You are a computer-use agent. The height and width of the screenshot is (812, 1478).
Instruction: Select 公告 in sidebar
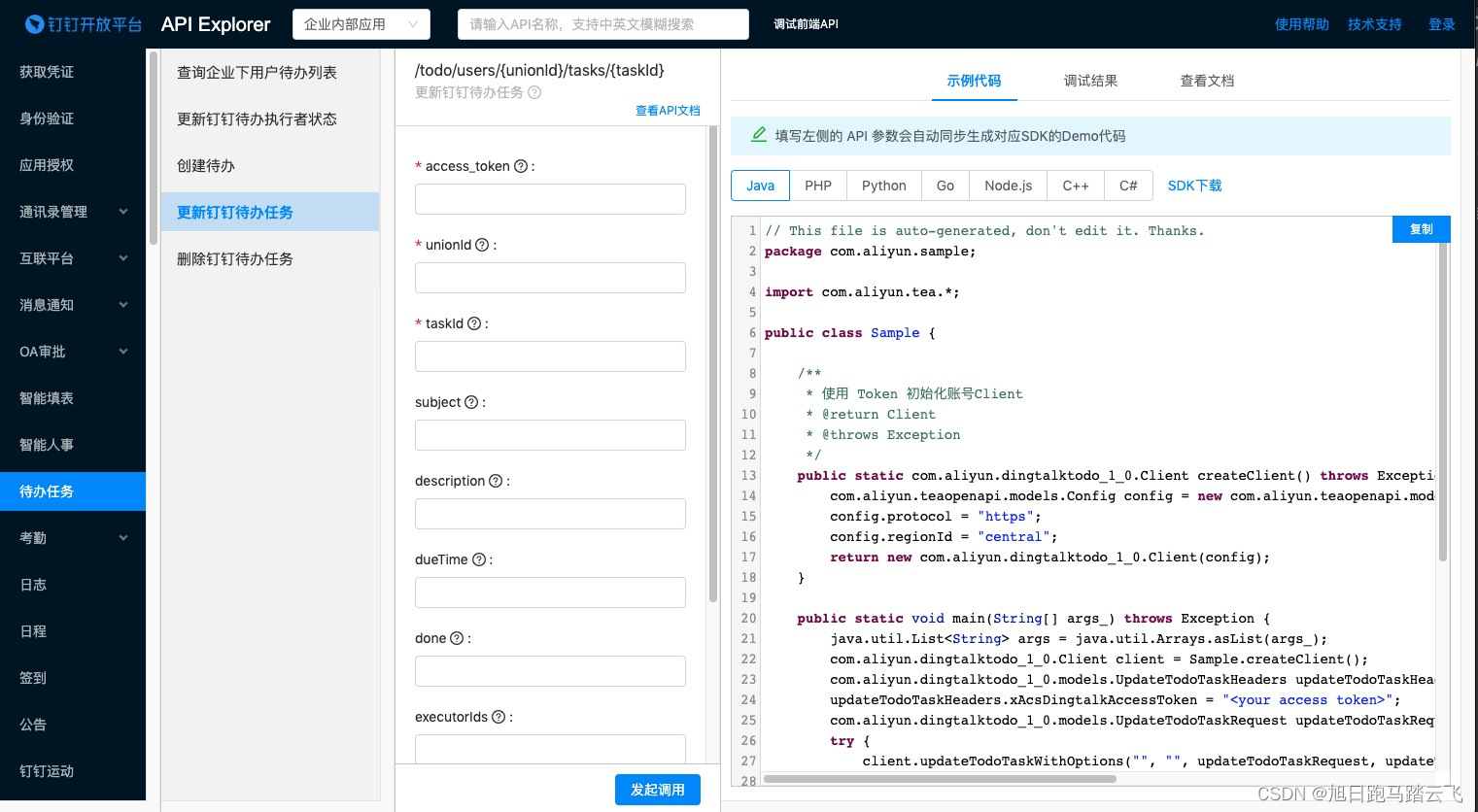(73, 725)
